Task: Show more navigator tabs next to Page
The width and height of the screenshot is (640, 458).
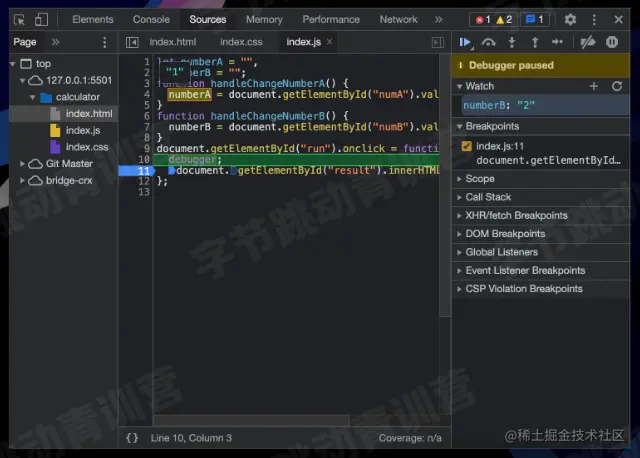Action: tap(56, 42)
